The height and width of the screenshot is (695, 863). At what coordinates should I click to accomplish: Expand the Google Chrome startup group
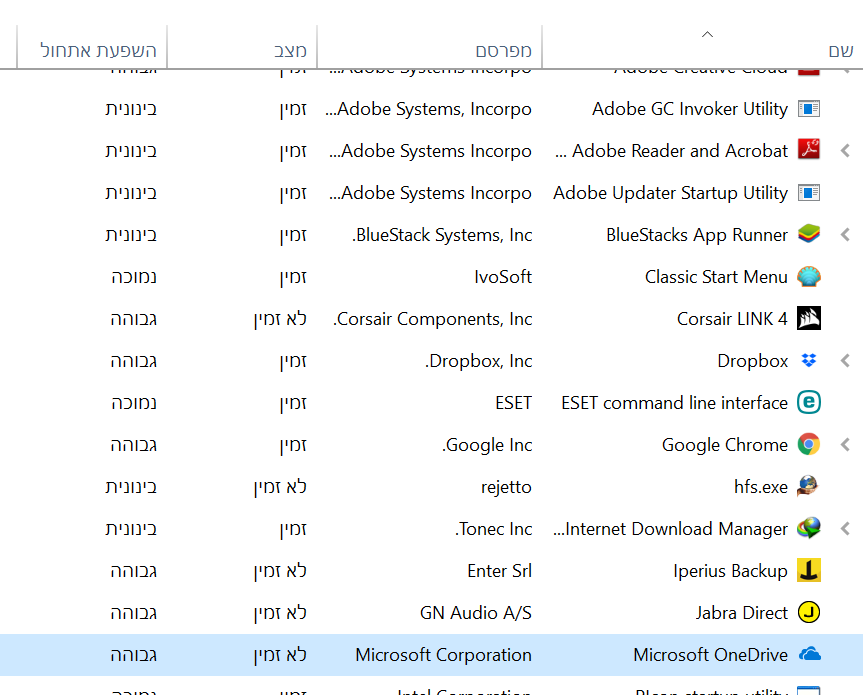pos(845,445)
